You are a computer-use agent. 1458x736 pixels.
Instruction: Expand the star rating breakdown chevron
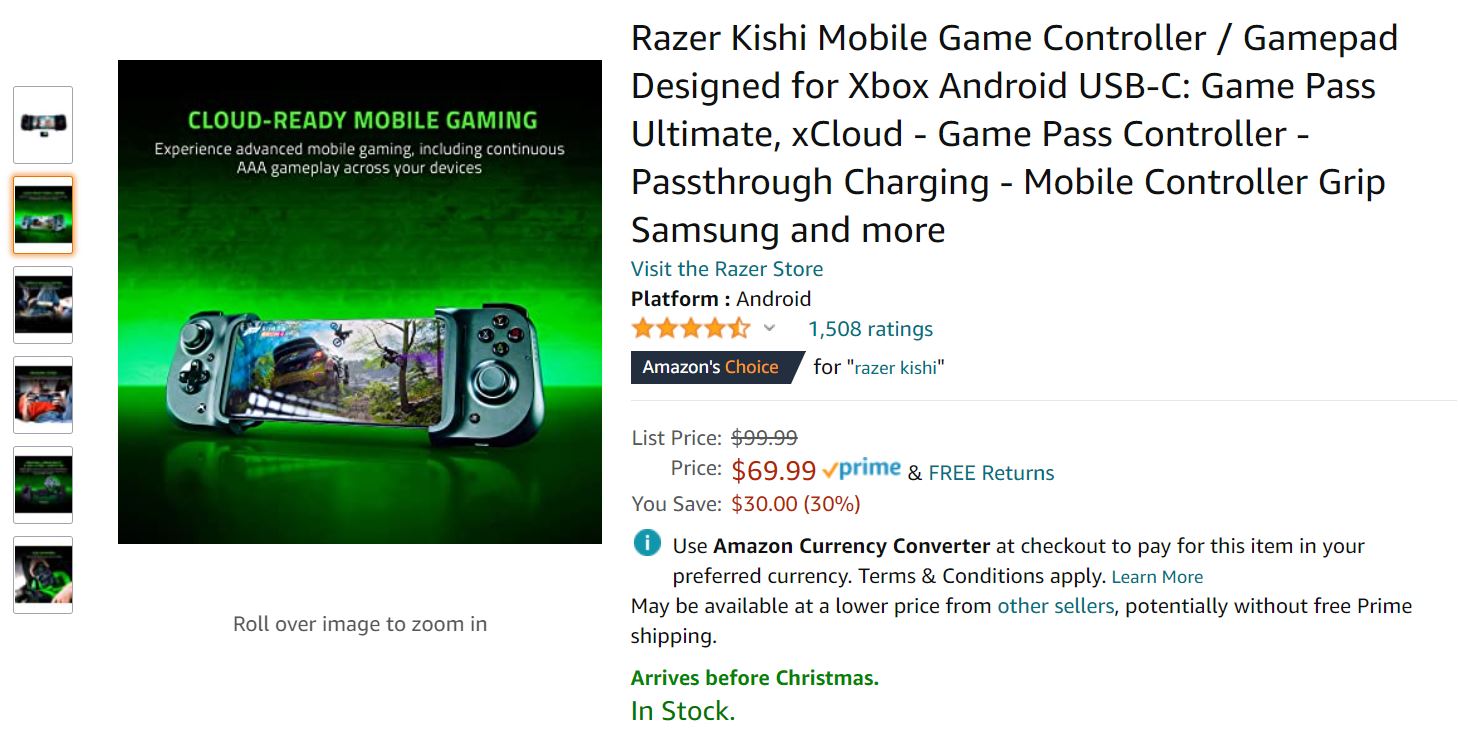click(769, 328)
